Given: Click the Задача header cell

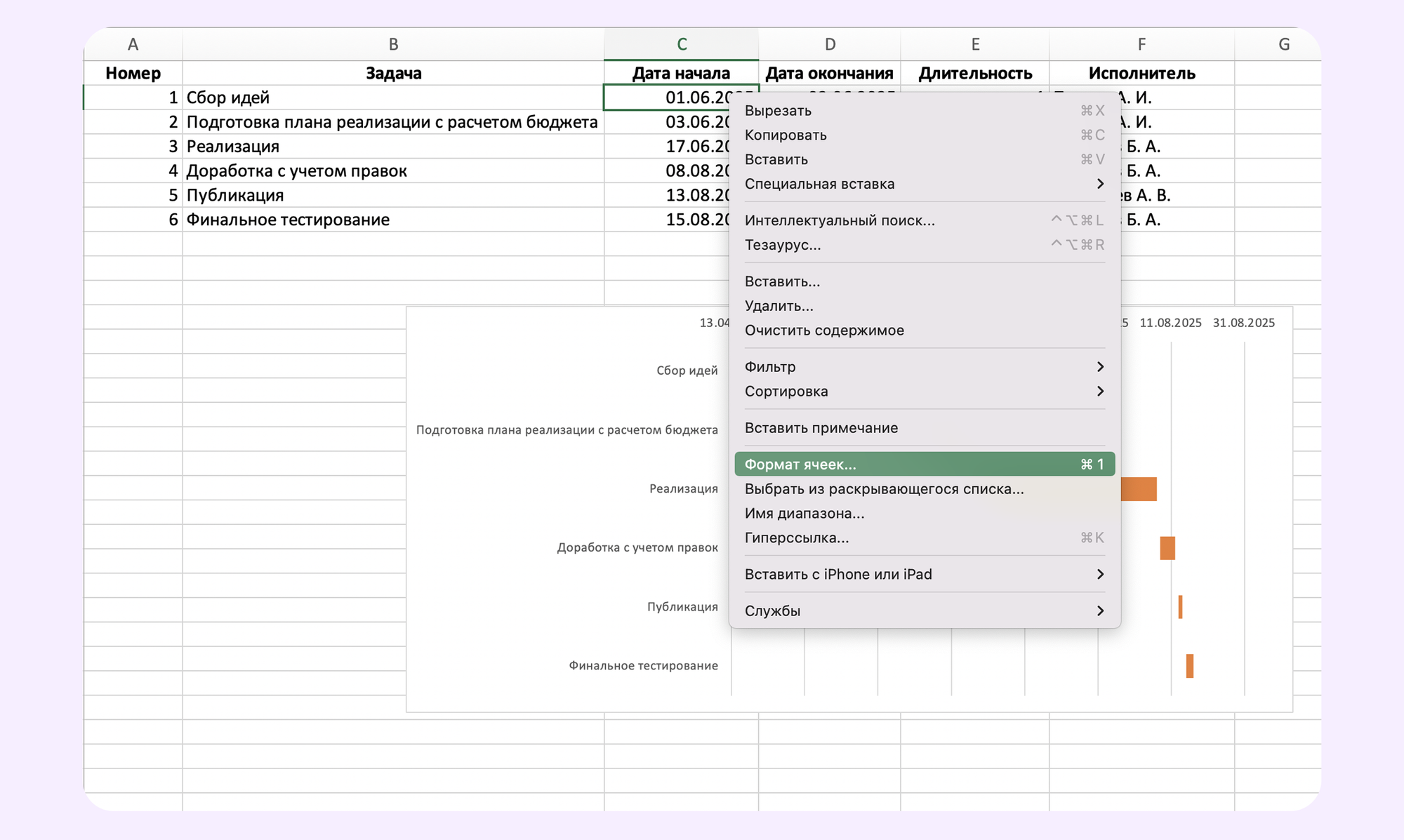Looking at the screenshot, I should coord(393,73).
